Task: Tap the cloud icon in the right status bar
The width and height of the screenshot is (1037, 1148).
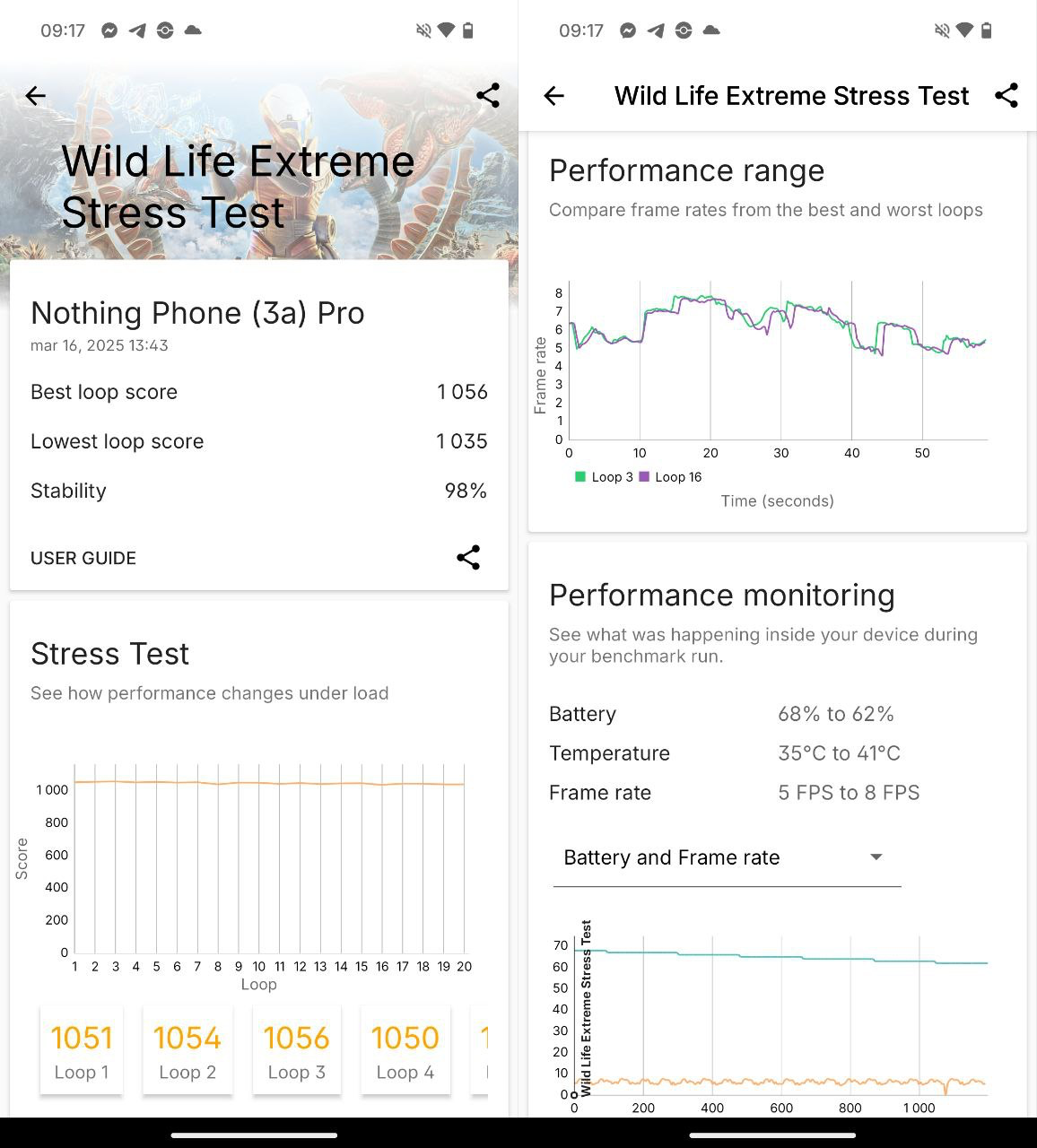Action: (x=711, y=30)
